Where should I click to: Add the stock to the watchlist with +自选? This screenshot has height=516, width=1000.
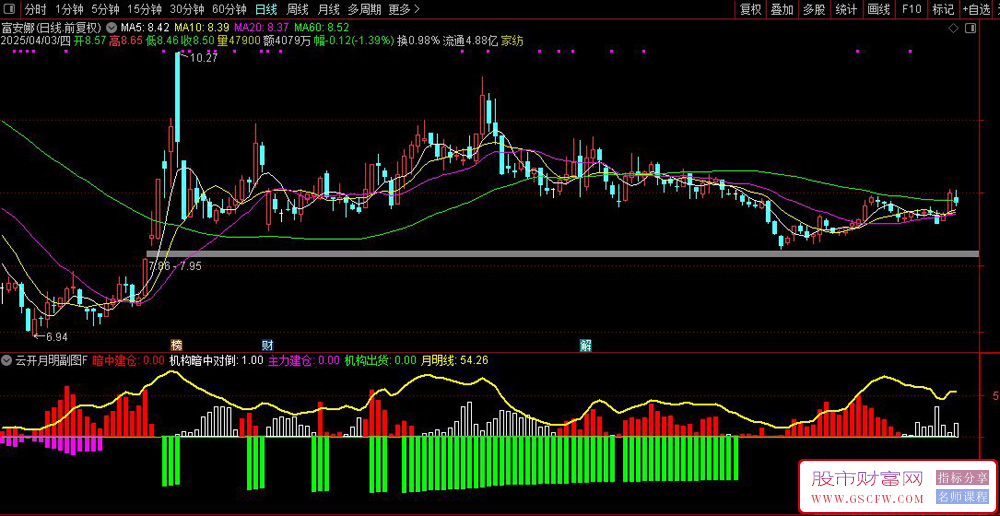pyautogui.click(x=976, y=9)
